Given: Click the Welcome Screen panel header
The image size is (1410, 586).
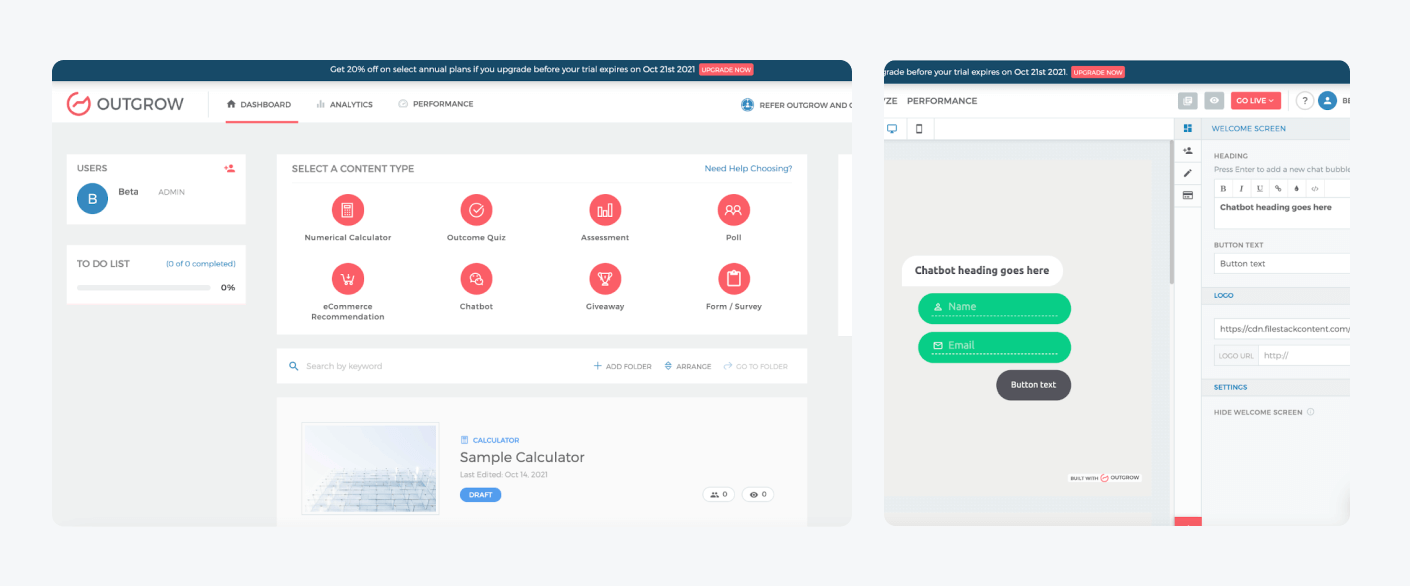Looking at the screenshot, I should coord(1276,128).
